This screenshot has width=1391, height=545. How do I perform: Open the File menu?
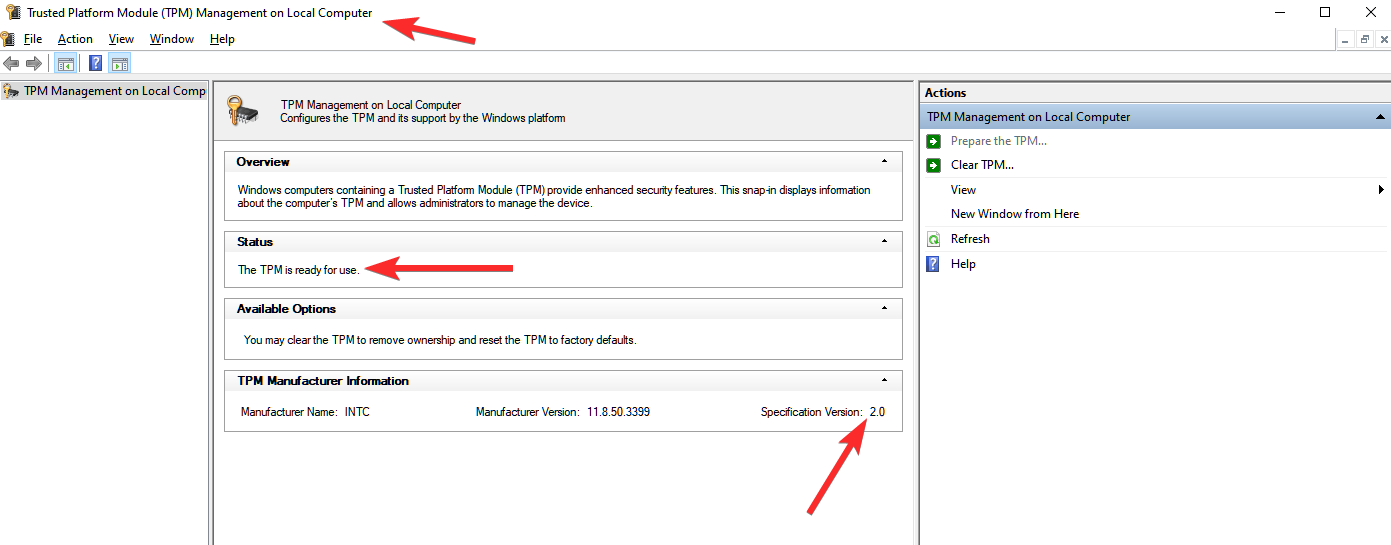point(33,39)
